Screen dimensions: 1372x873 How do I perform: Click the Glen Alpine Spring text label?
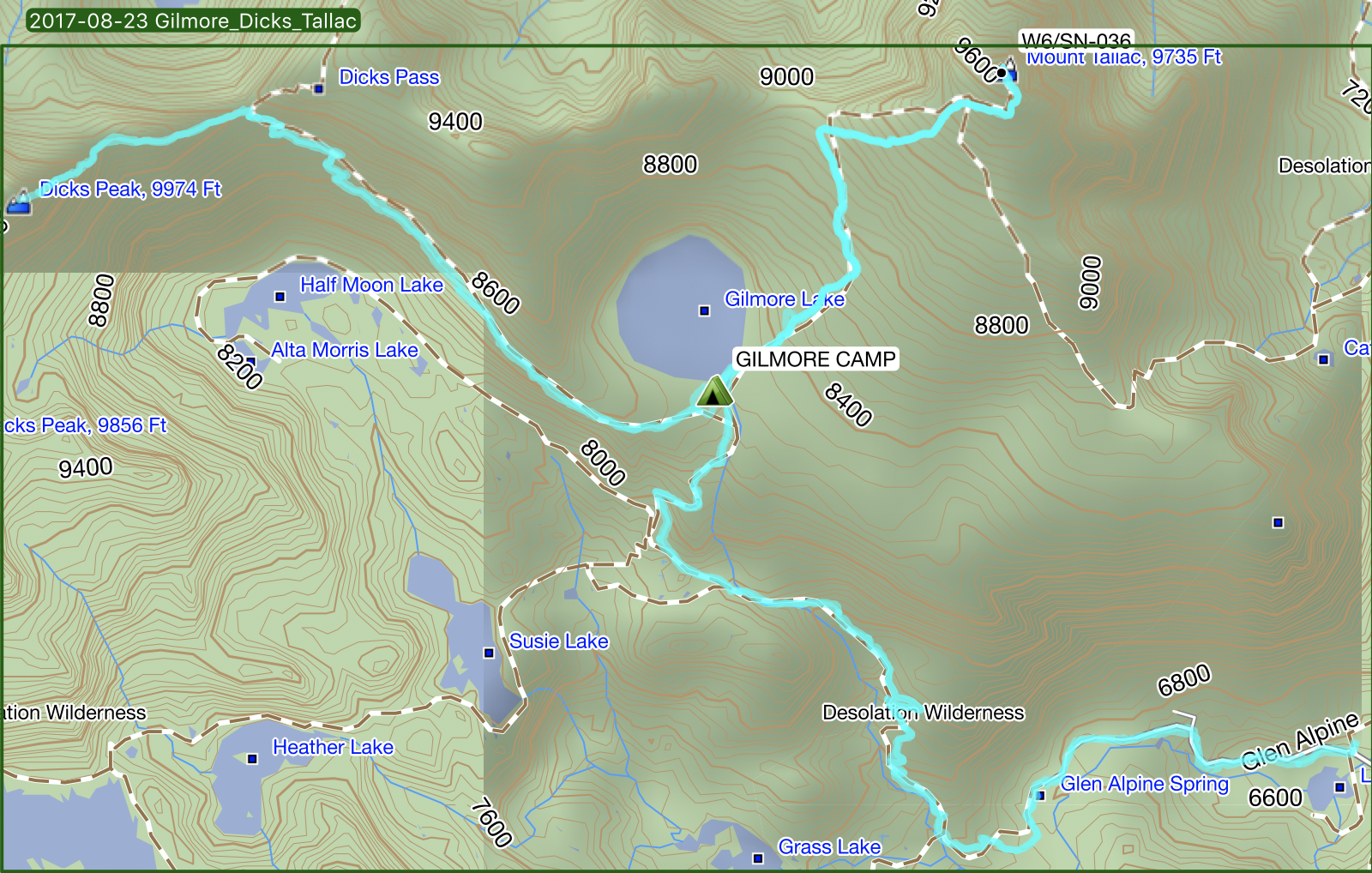[1144, 784]
